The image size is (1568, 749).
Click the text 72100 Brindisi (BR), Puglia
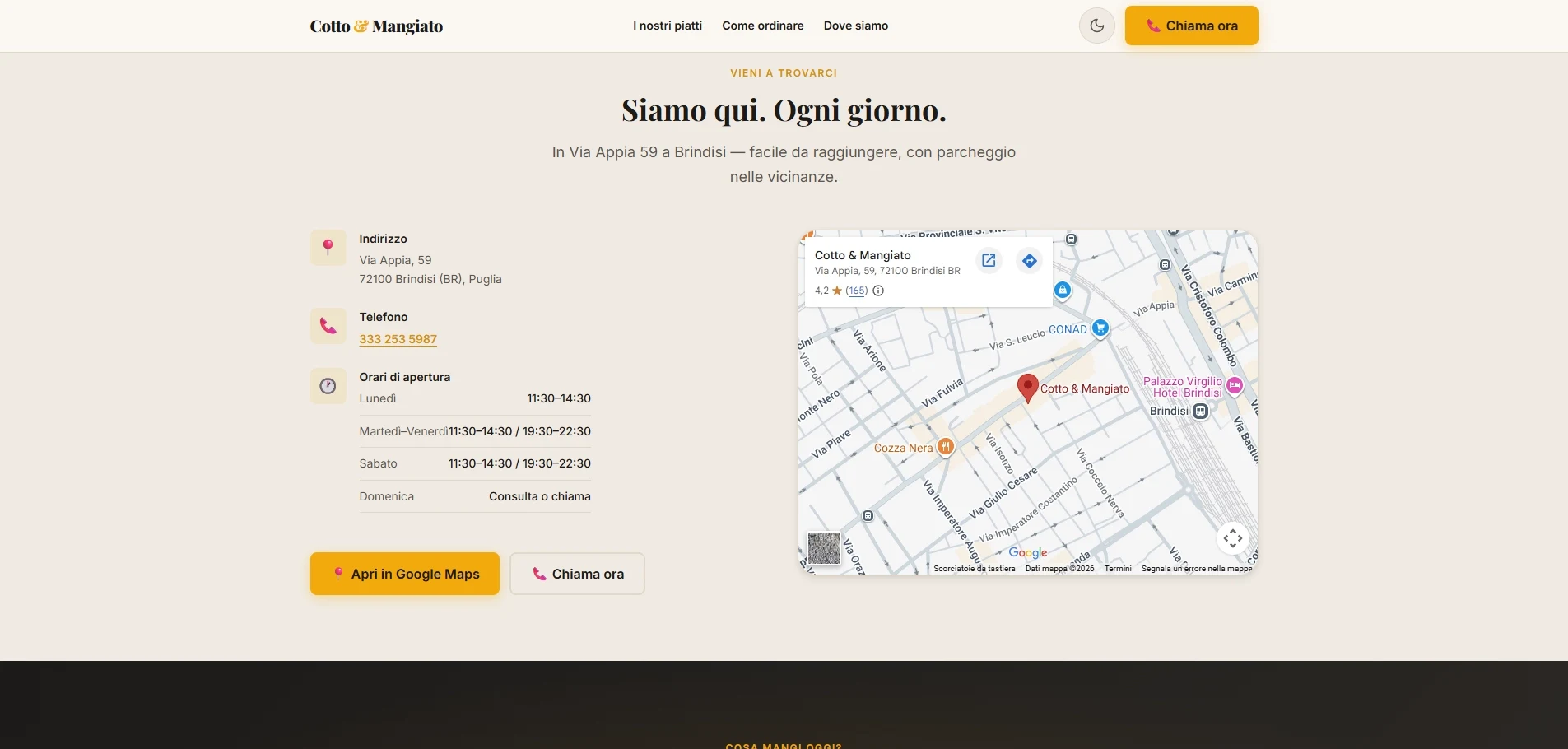(430, 279)
